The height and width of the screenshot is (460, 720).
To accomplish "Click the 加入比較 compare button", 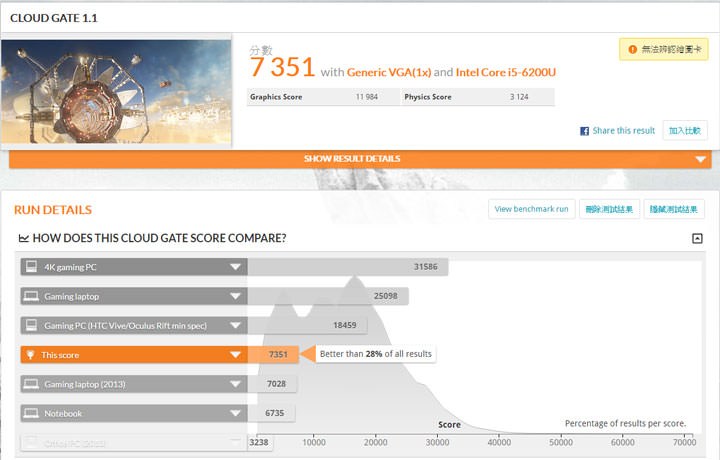I will pyautogui.click(x=685, y=131).
